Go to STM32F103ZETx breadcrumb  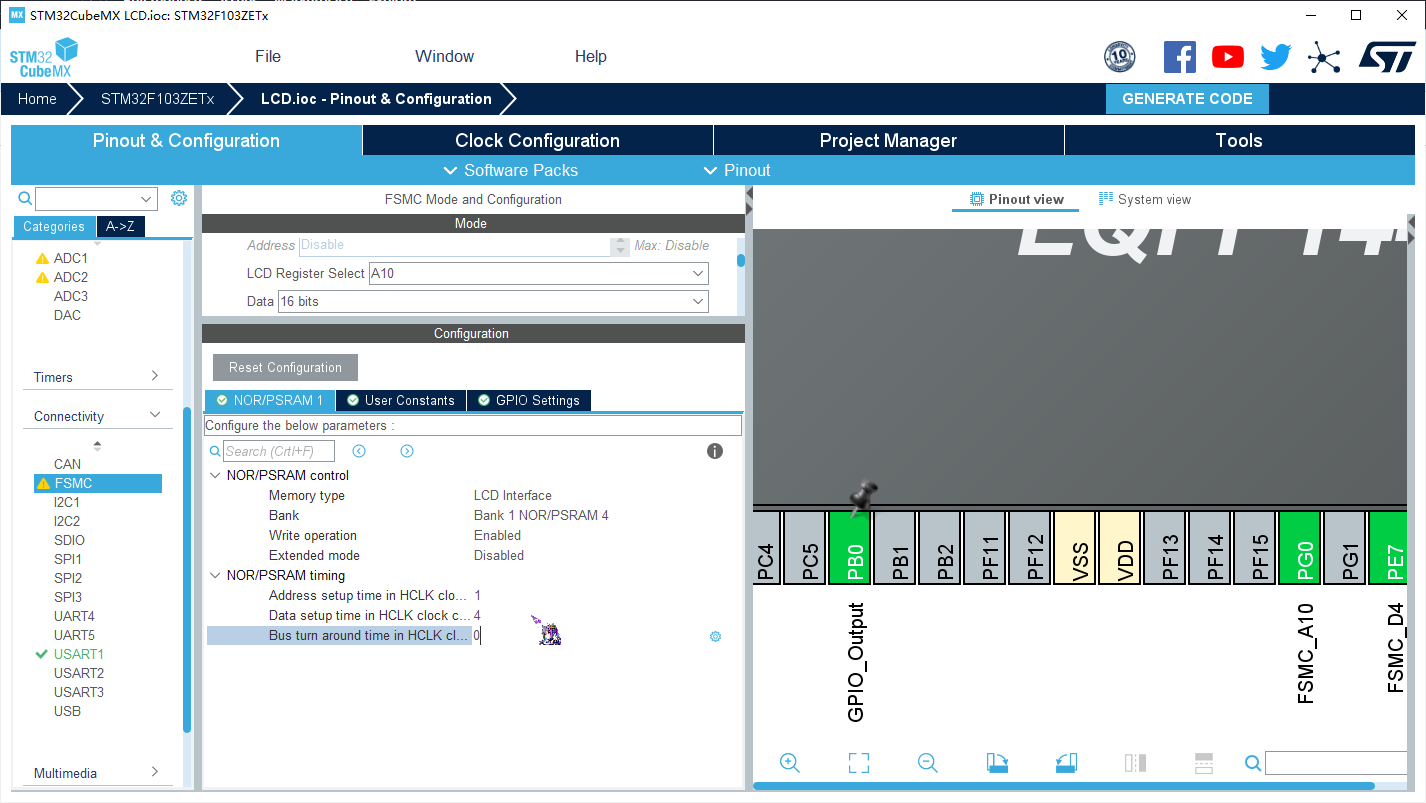click(x=157, y=99)
